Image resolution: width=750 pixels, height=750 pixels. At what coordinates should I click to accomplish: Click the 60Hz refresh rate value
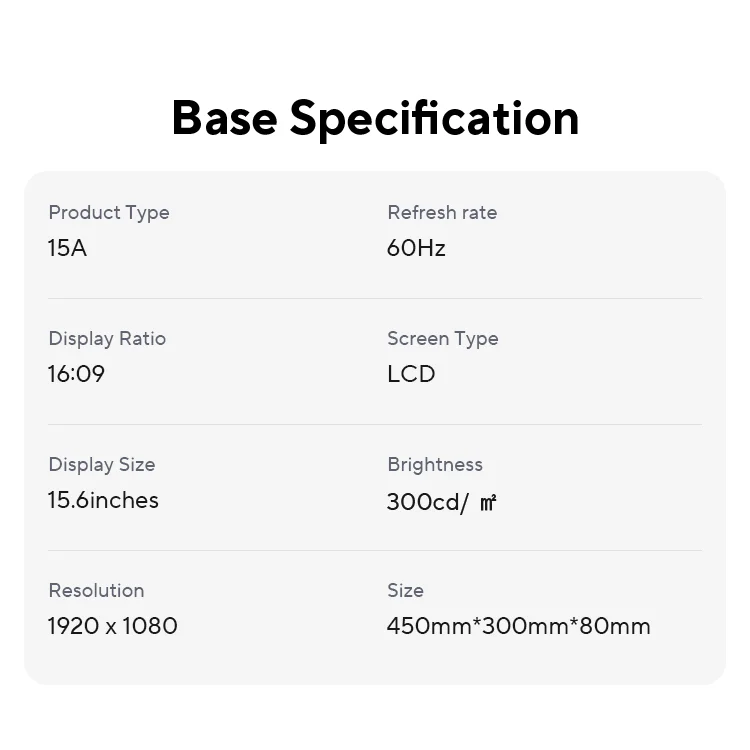(416, 248)
